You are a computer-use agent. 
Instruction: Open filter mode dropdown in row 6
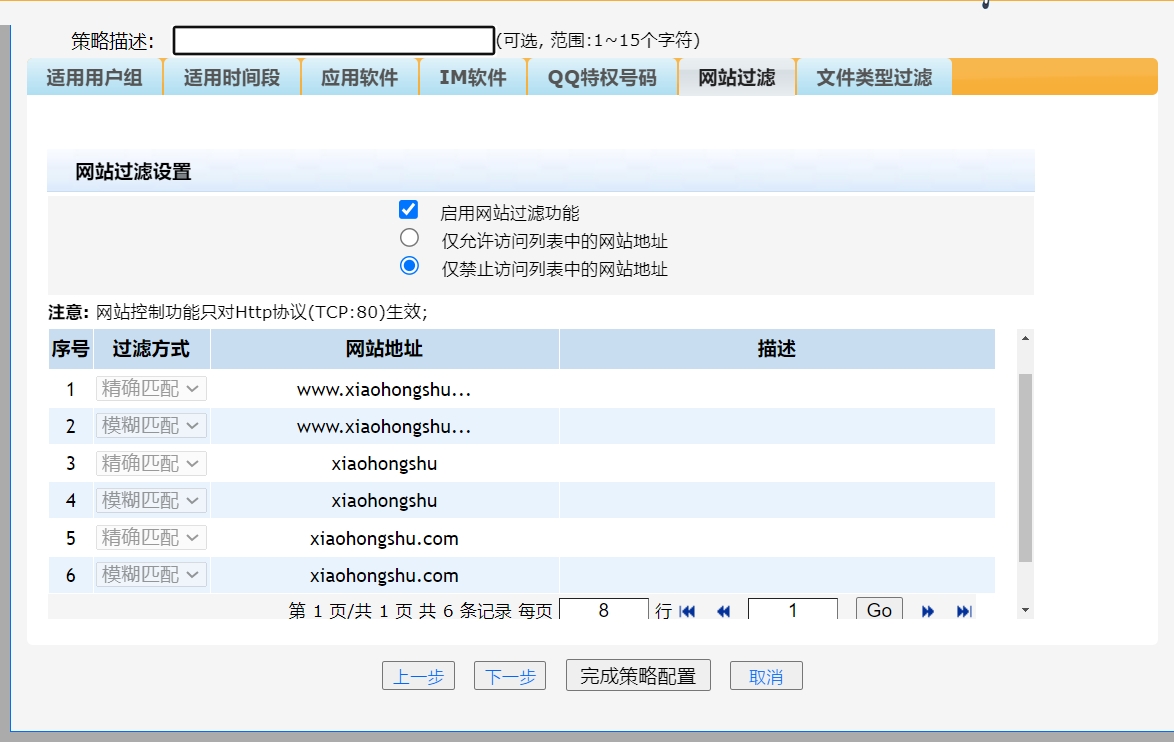click(151, 575)
